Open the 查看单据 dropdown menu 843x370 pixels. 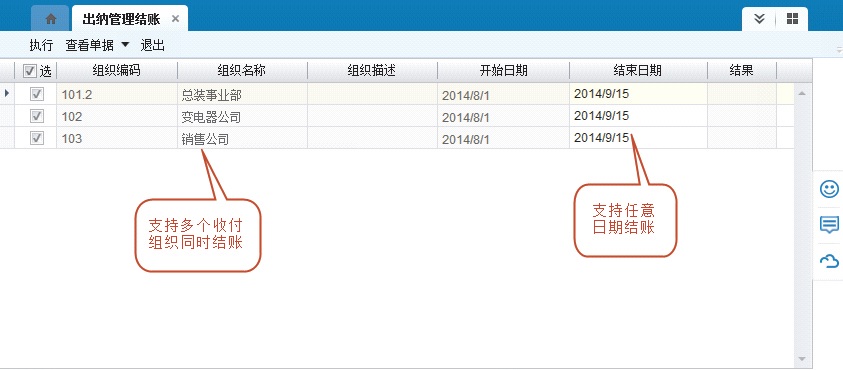click(98, 45)
